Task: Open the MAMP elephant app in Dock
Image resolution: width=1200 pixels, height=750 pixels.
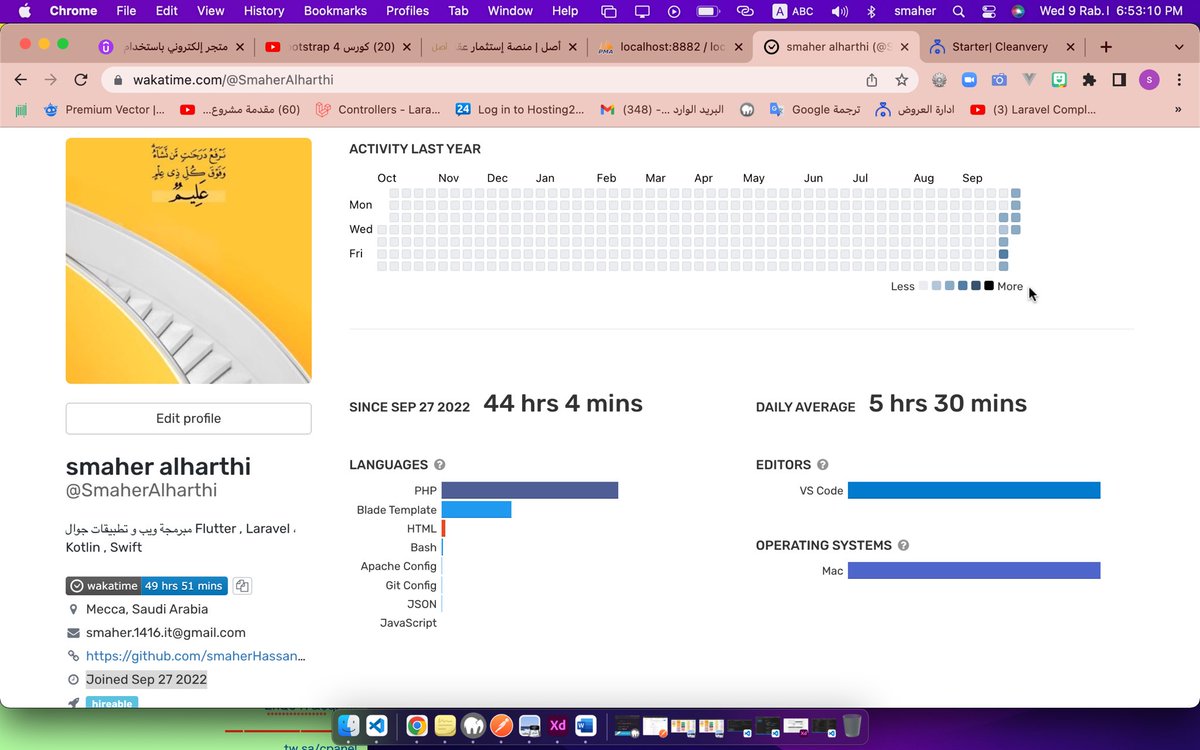Action: (x=474, y=726)
